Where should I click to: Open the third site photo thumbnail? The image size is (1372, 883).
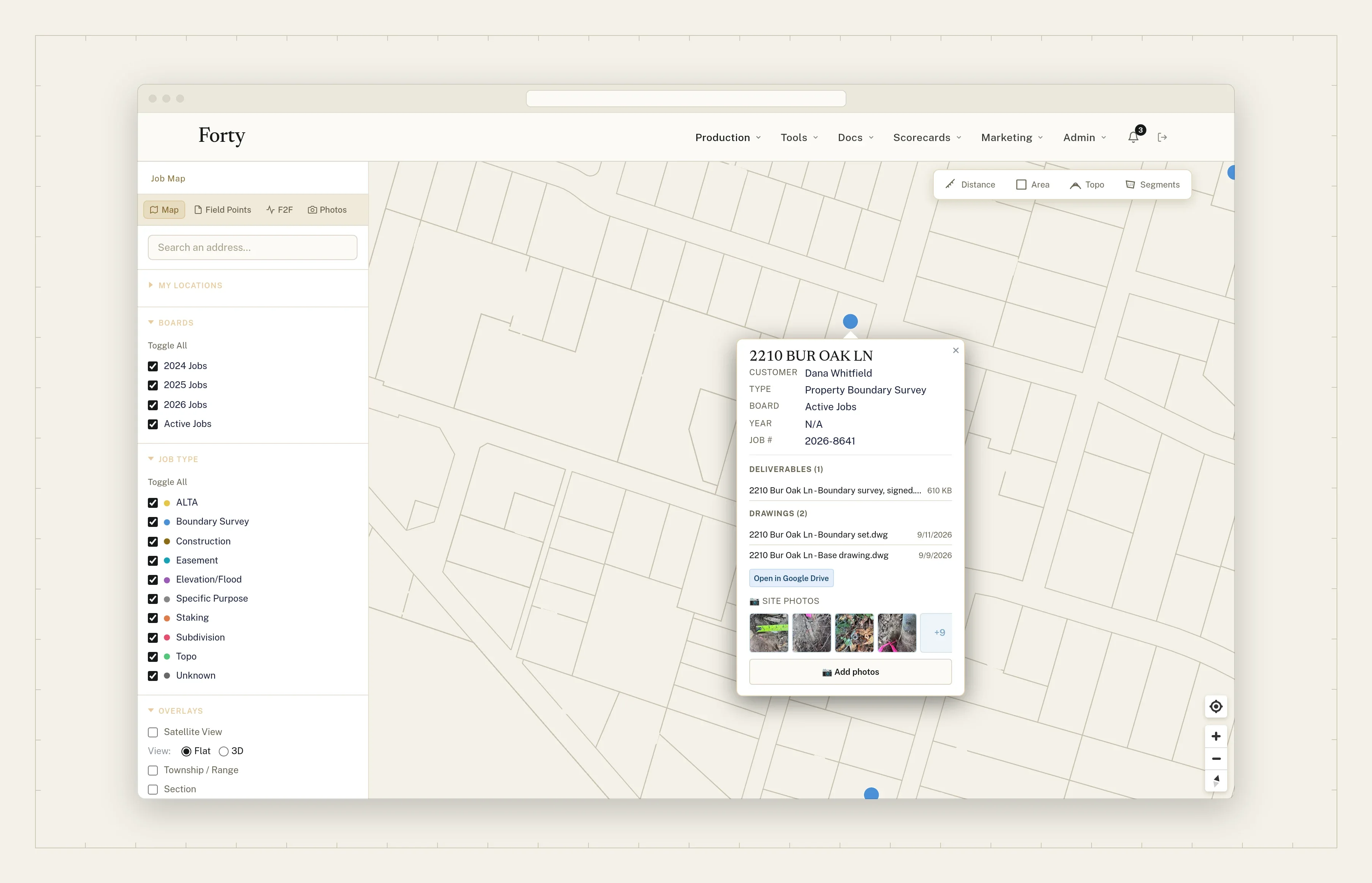point(854,633)
